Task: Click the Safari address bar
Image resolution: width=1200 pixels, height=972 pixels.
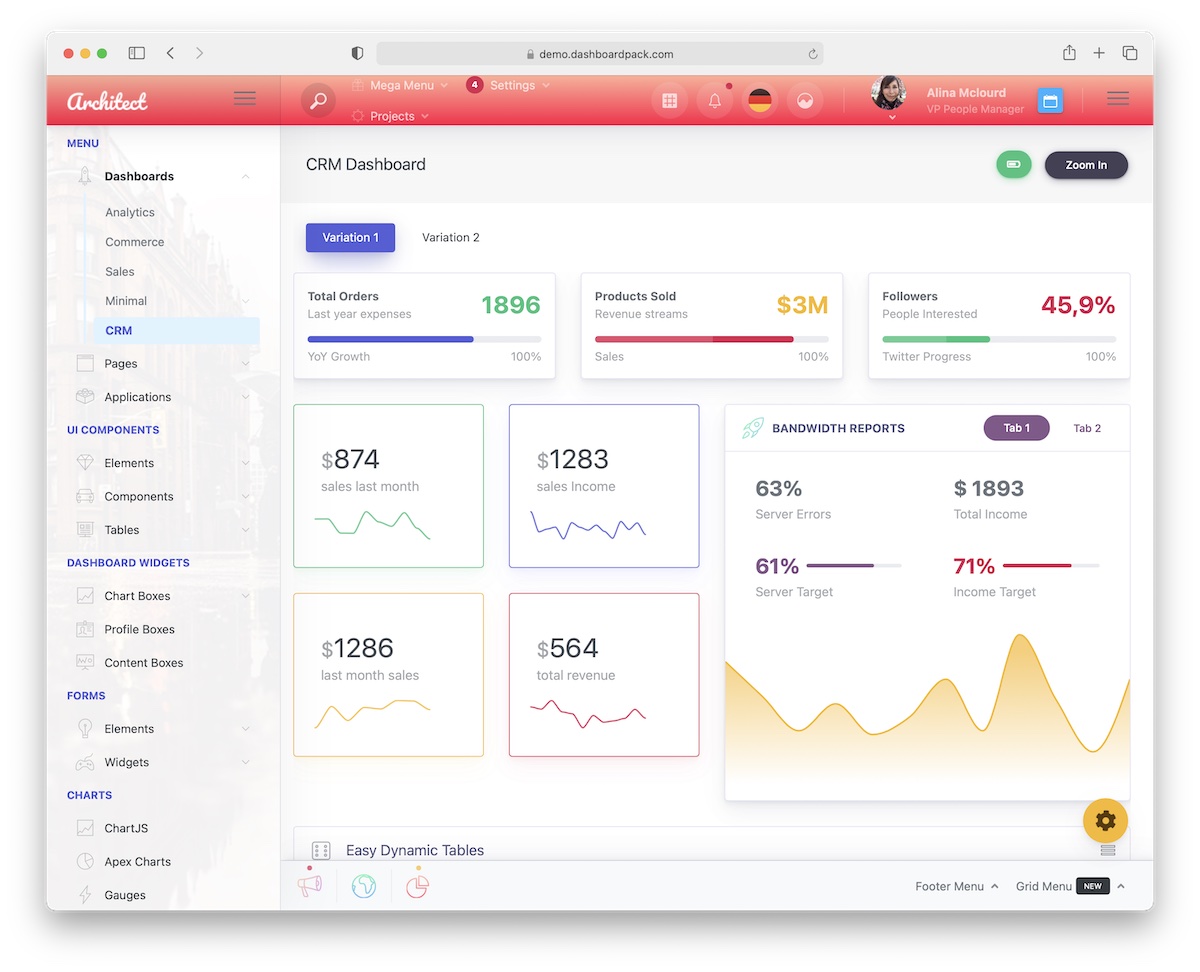Action: [600, 53]
